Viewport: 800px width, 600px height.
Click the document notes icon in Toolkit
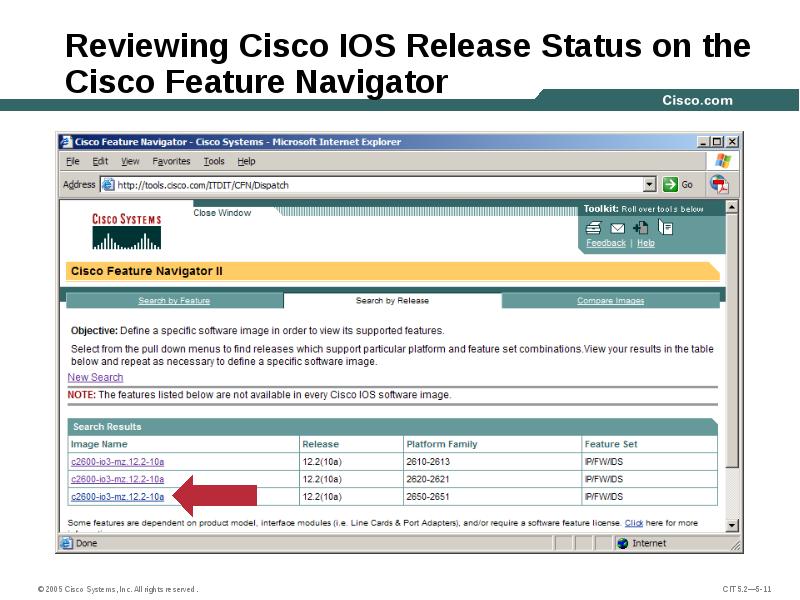pyautogui.click(x=665, y=227)
